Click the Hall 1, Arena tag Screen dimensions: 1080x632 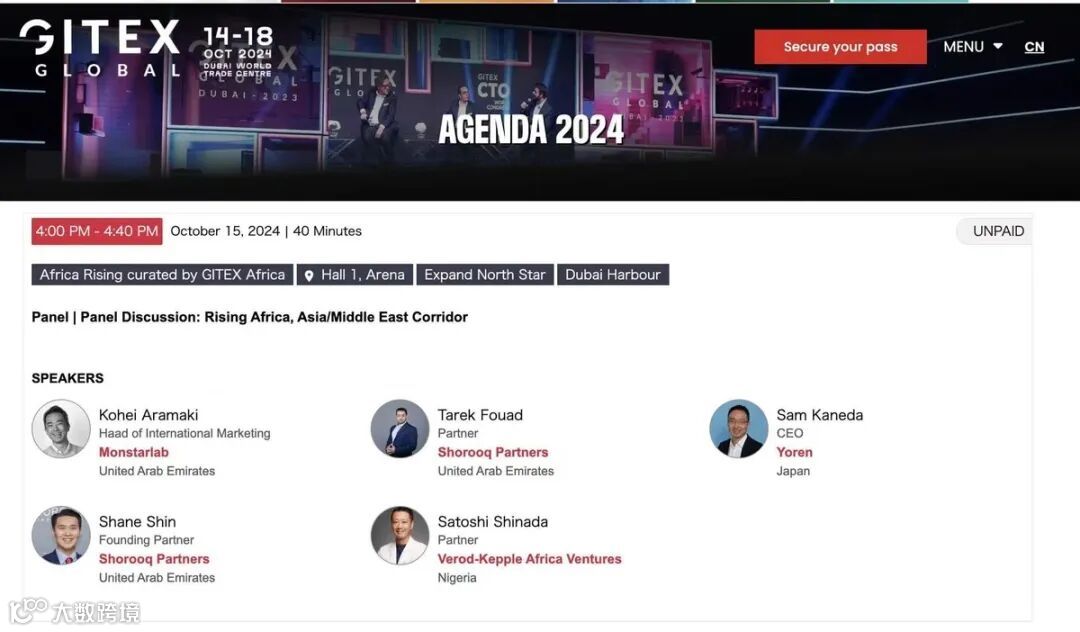(355, 275)
